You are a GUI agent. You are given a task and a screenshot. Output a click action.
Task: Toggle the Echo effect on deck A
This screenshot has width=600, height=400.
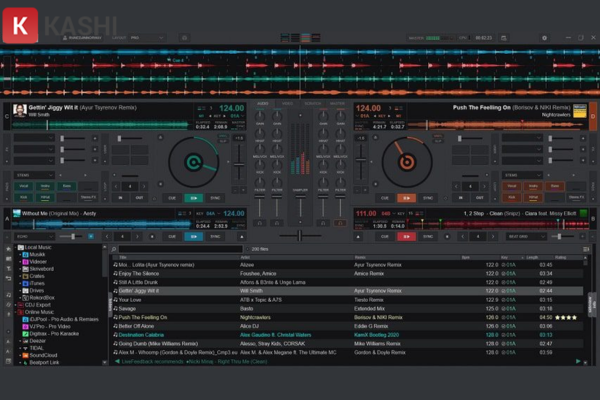tap(91, 237)
